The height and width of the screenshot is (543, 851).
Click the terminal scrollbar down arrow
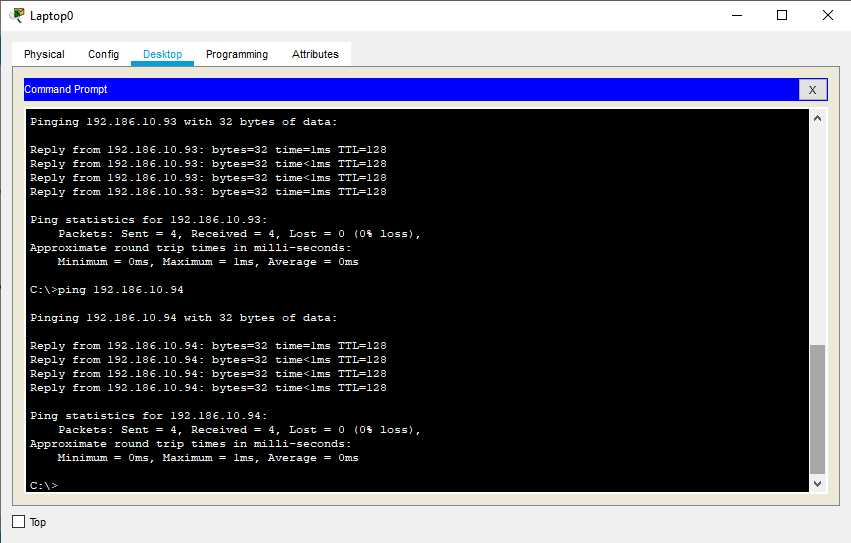(x=817, y=483)
